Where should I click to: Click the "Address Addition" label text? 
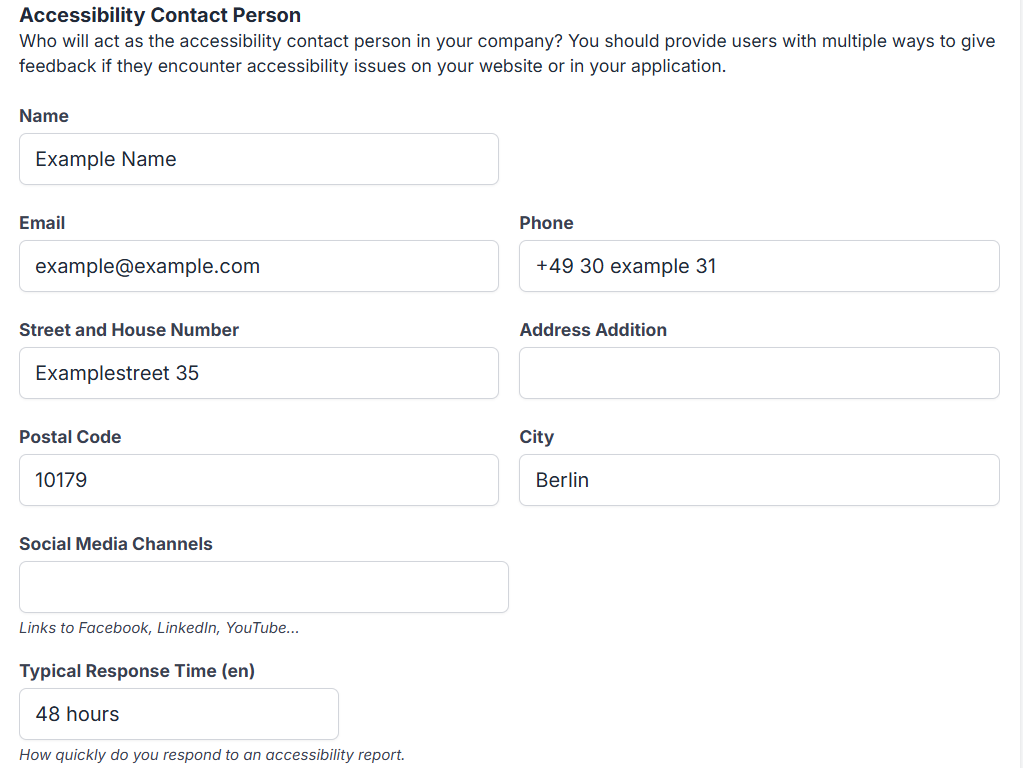[593, 330]
